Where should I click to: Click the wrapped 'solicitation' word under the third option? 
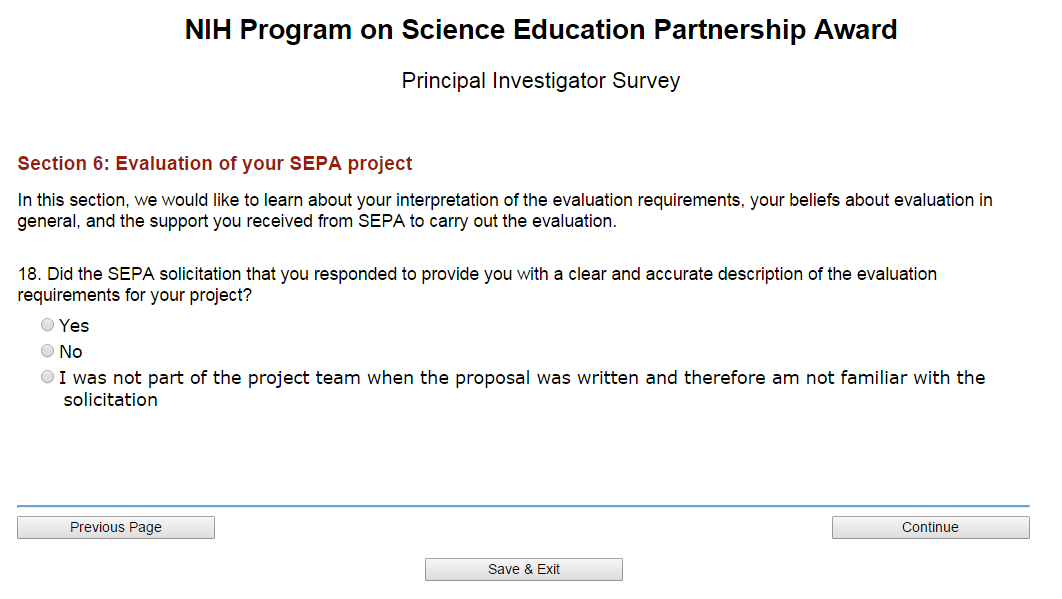pyautogui.click(x=110, y=400)
